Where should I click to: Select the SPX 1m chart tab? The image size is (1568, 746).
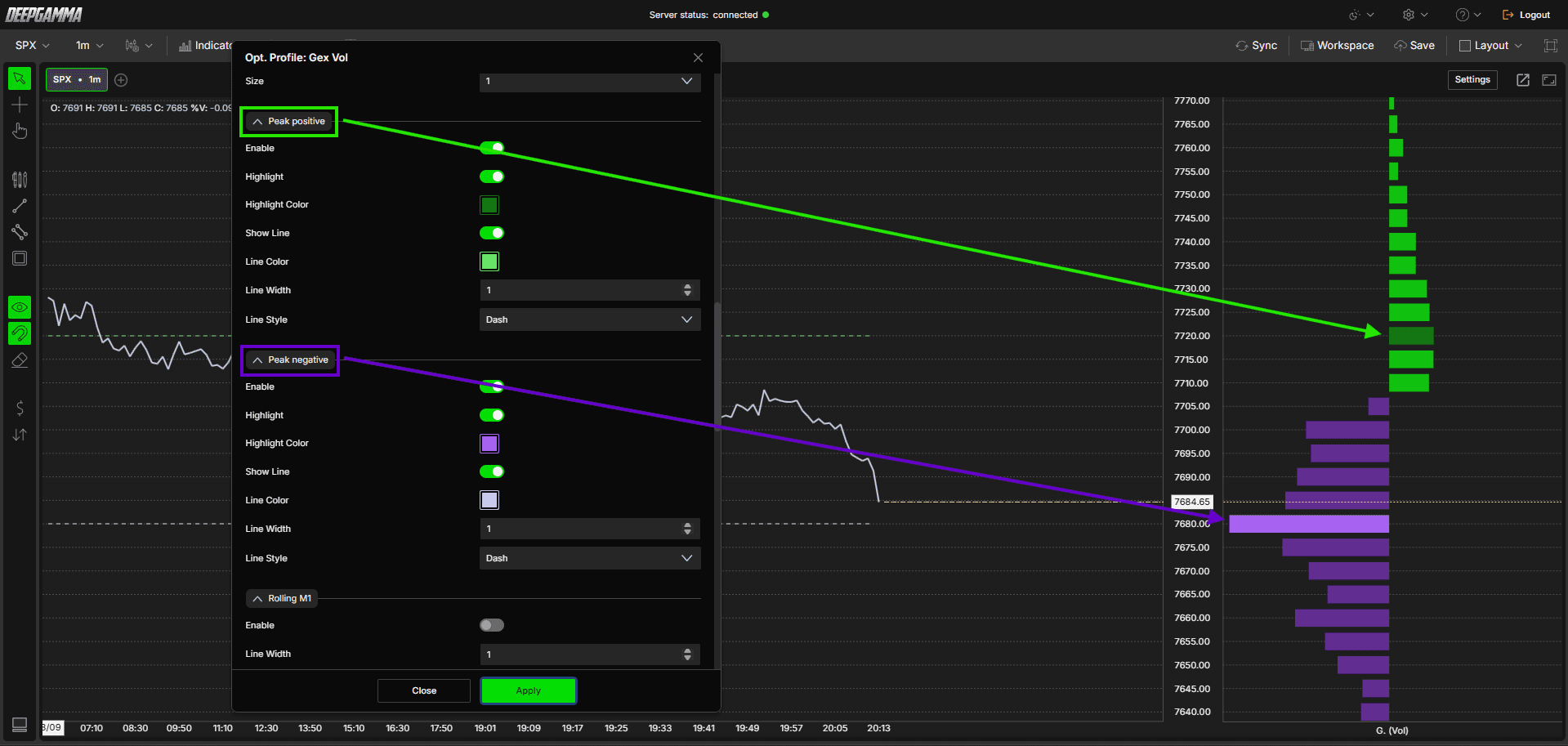point(77,79)
